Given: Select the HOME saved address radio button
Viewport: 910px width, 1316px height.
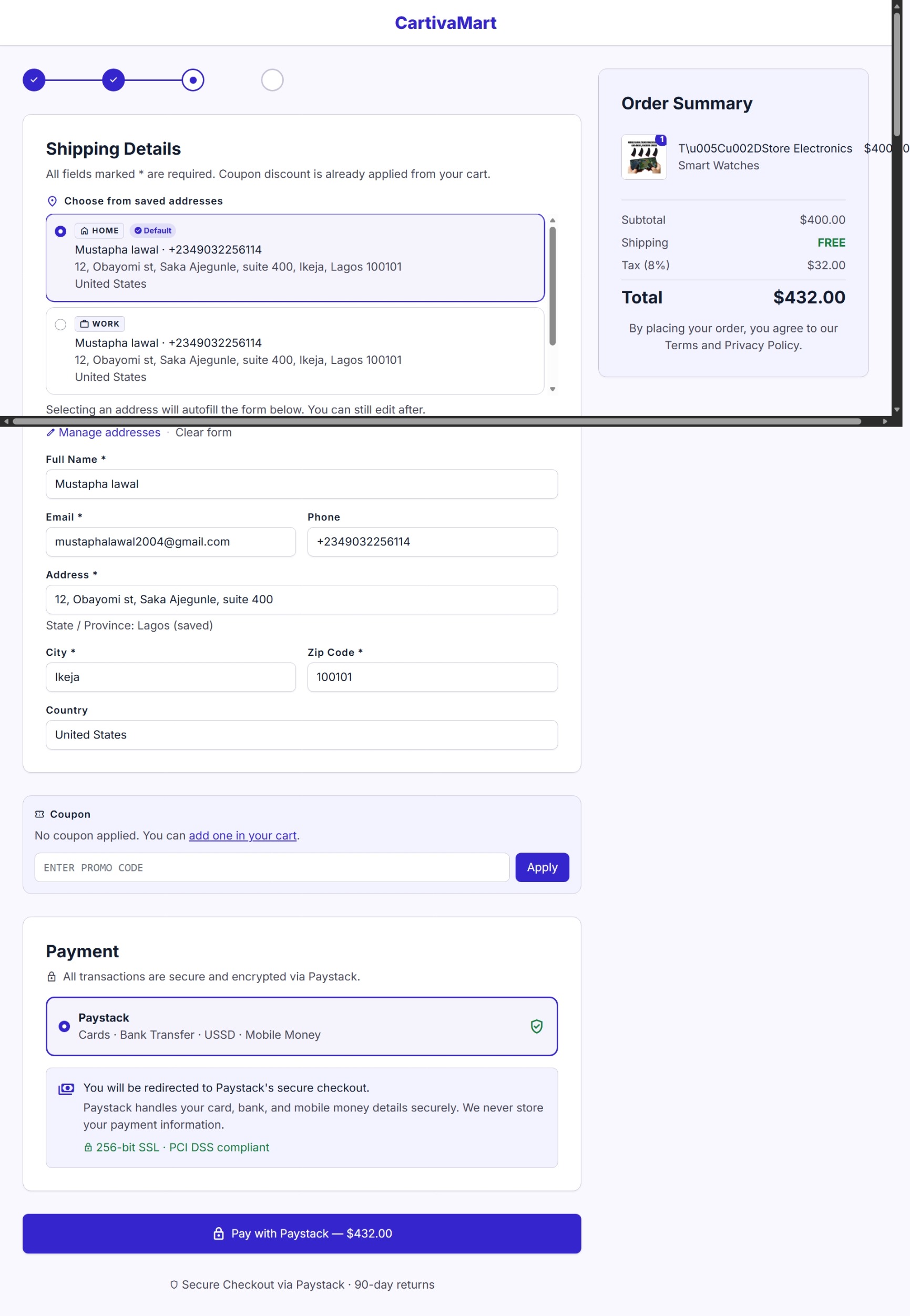Looking at the screenshot, I should tap(60, 231).
